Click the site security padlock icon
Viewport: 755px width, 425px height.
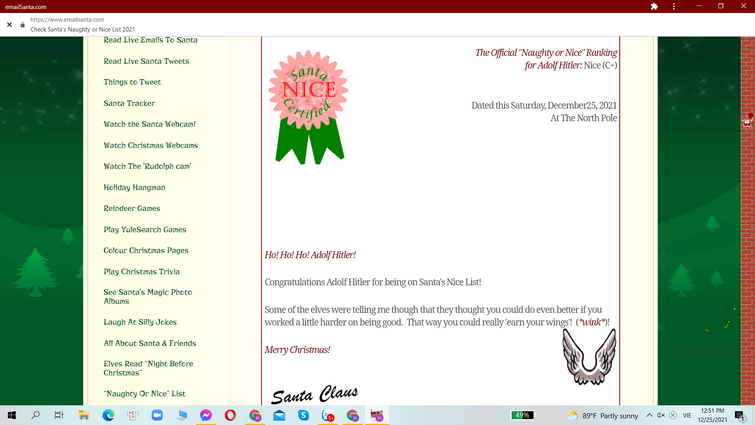click(x=22, y=25)
